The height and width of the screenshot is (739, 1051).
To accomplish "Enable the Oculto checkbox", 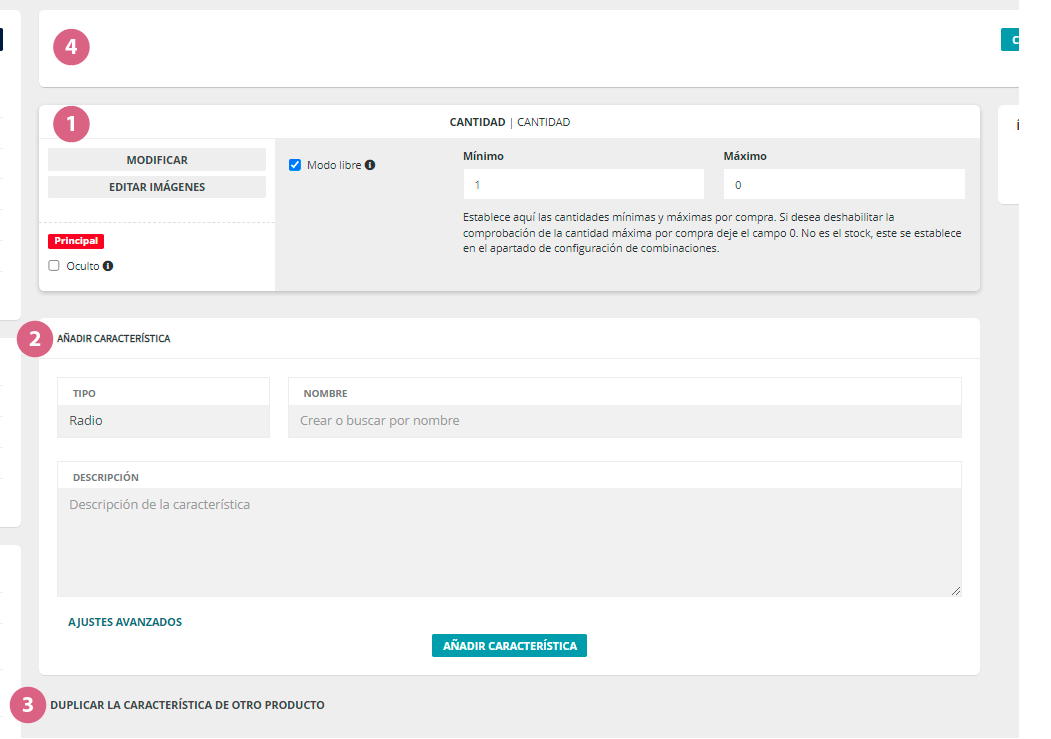I will pos(55,266).
